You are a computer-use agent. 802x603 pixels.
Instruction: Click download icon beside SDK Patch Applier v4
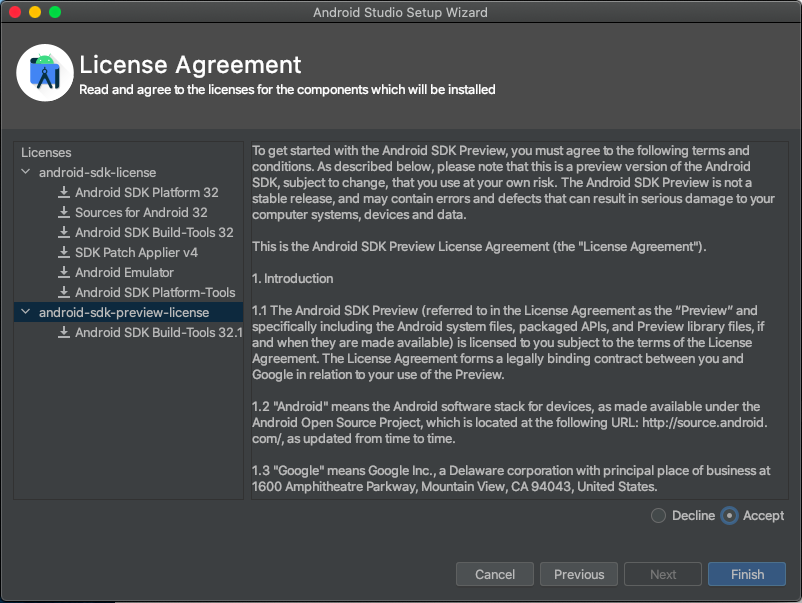64,252
